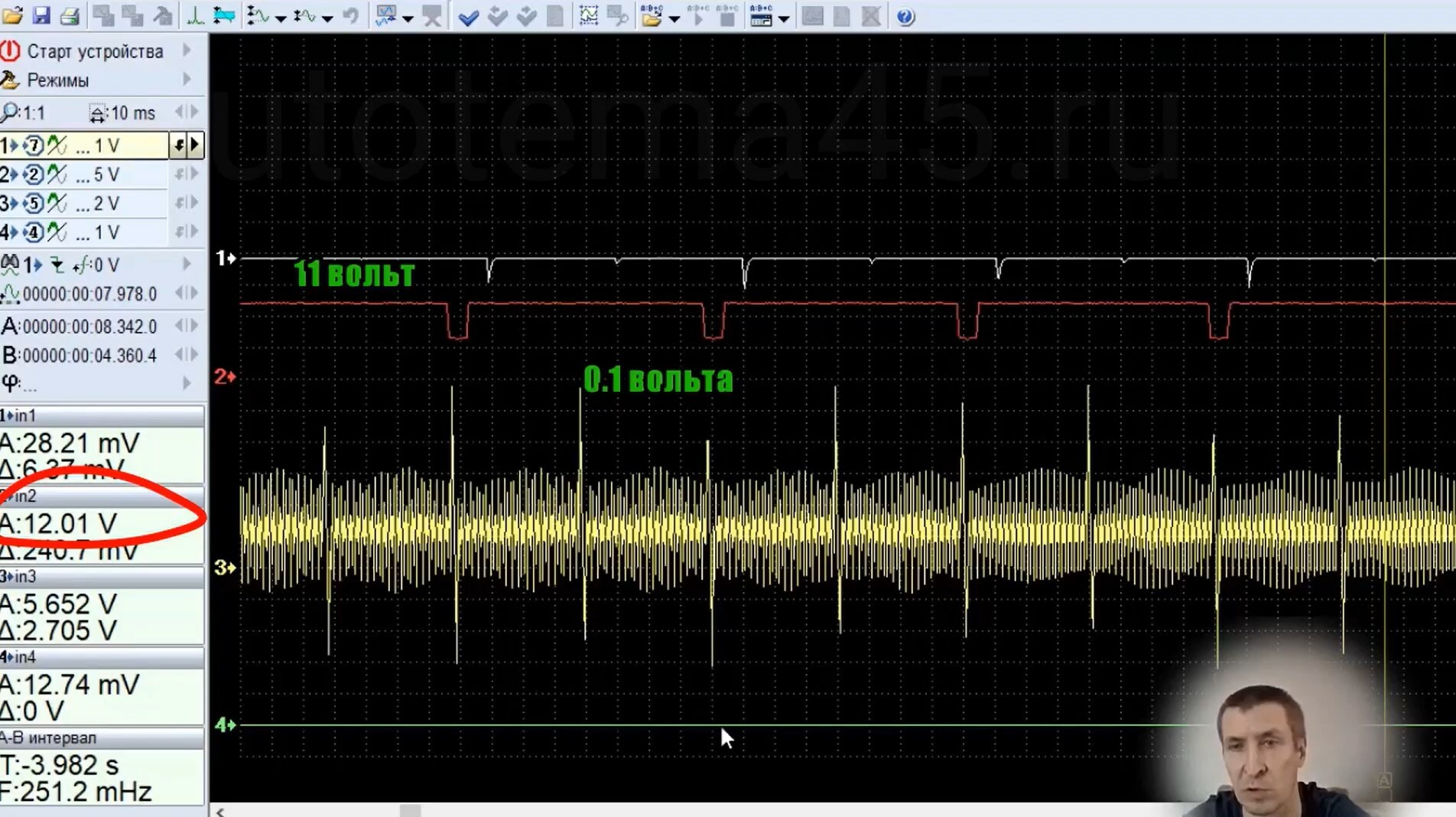Viewport: 1456px width, 817px height.
Task: Click the 1:1 zoom magnifier control
Action: pos(24,113)
